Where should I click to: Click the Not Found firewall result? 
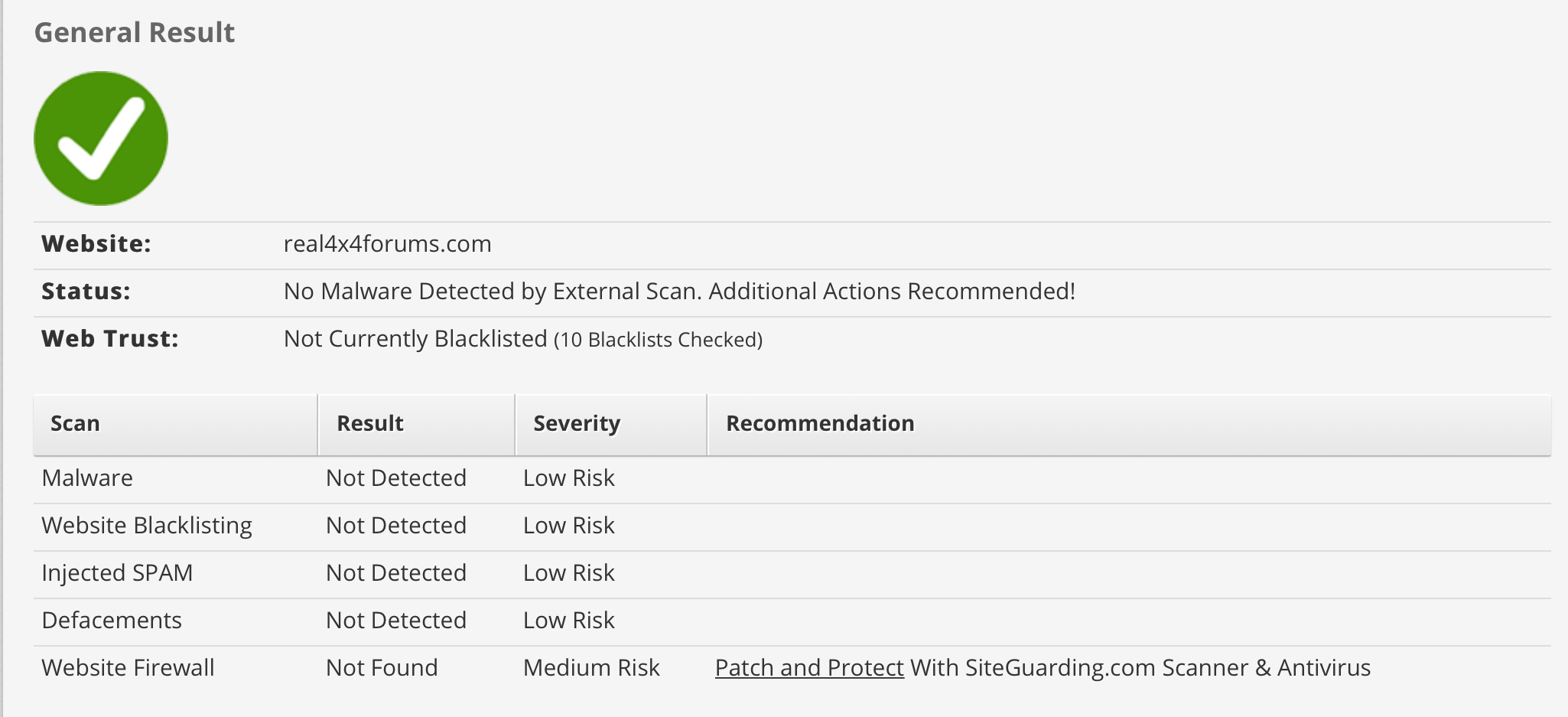pos(382,668)
